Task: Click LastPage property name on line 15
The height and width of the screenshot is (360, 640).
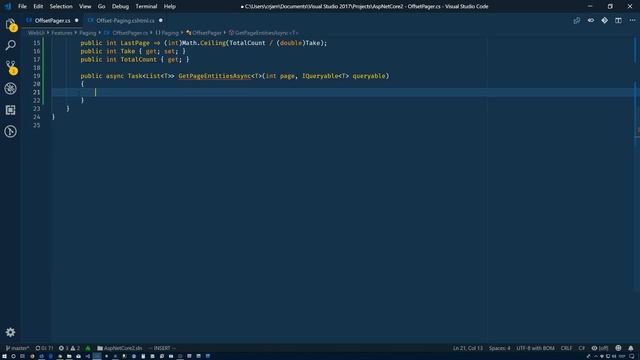Action: coord(135,43)
